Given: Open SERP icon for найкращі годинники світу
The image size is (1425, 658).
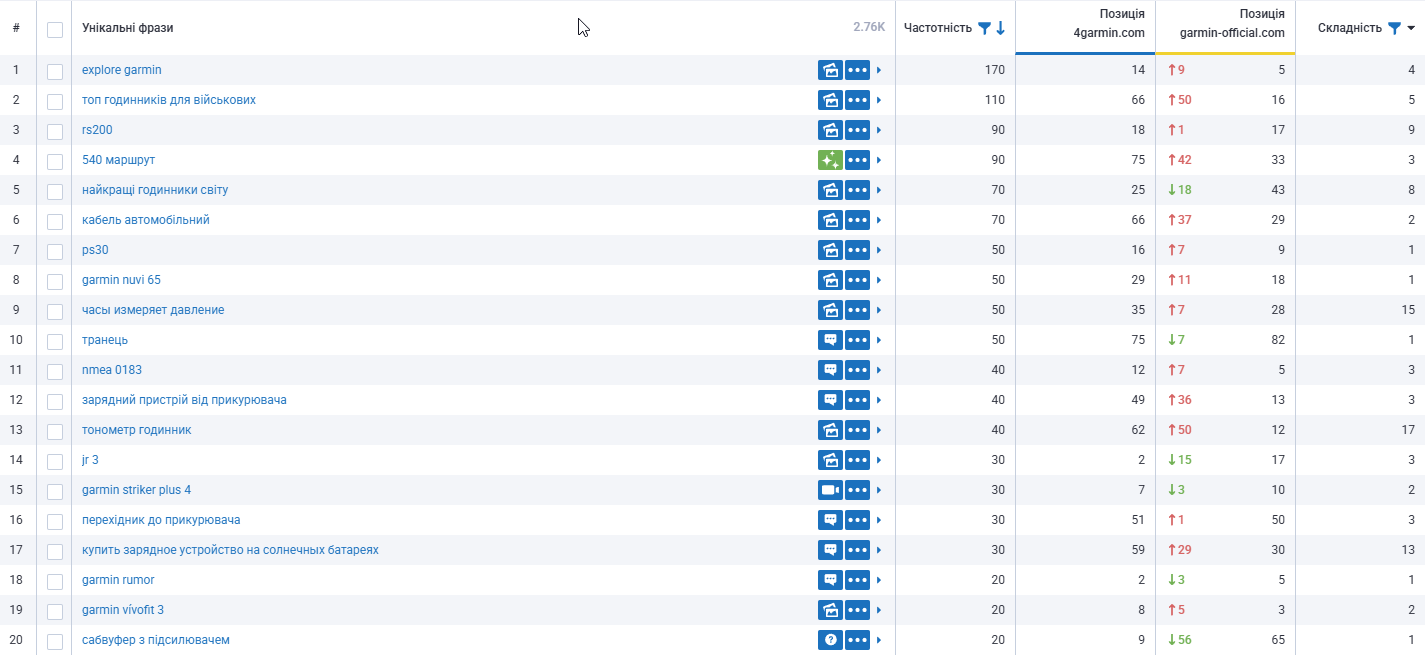Looking at the screenshot, I should pyautogui.click(x=830, y=190).
